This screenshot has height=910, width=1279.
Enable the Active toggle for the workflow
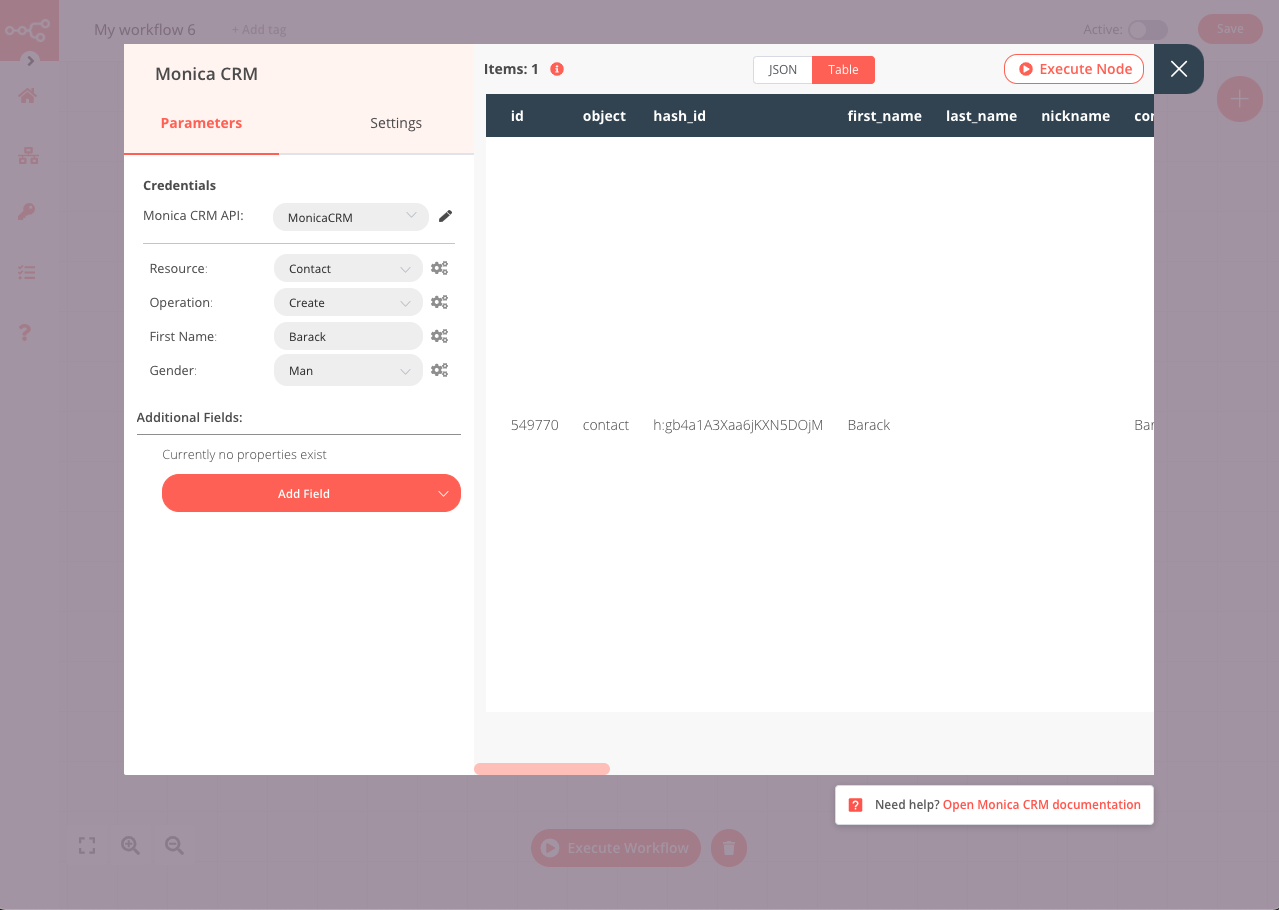(x=1147, y=30)
